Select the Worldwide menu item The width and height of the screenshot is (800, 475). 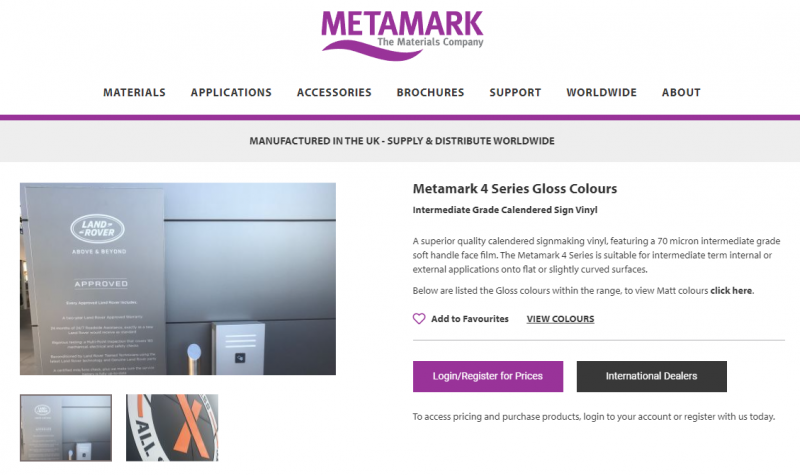point(602,92)
